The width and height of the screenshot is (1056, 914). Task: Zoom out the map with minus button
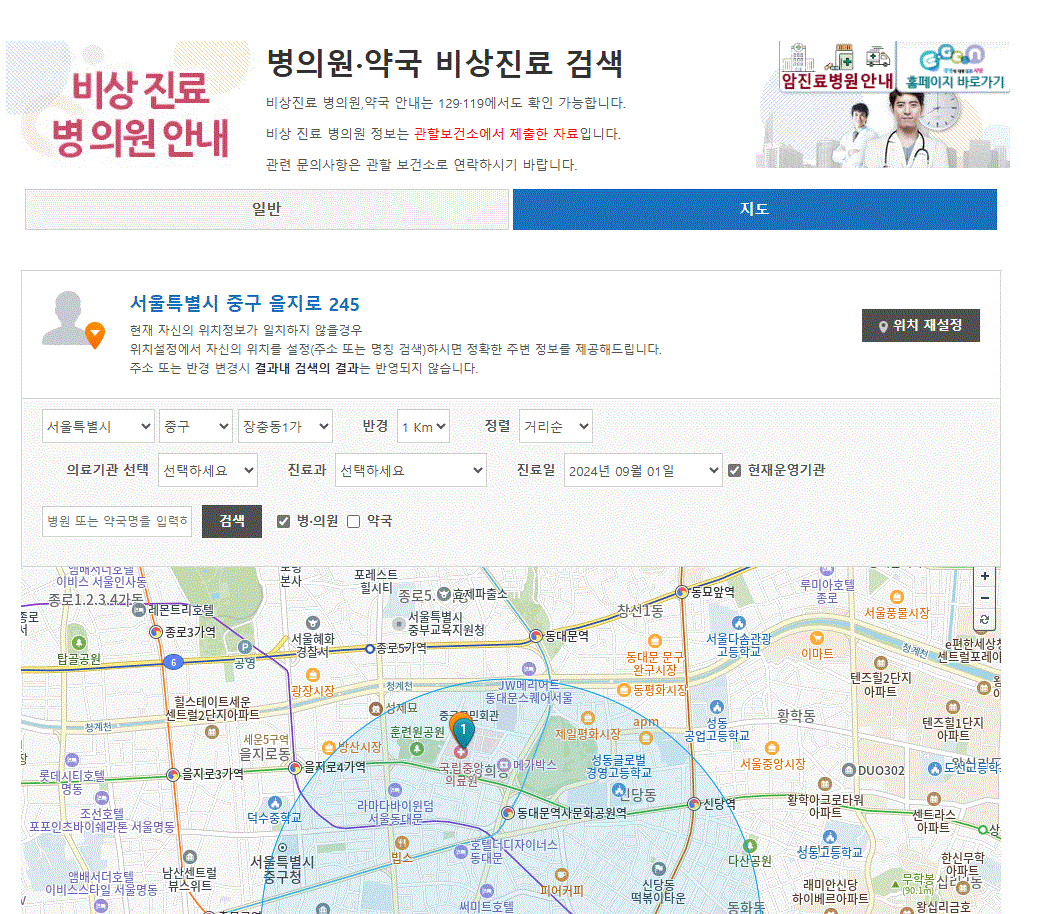pos(985,598)
